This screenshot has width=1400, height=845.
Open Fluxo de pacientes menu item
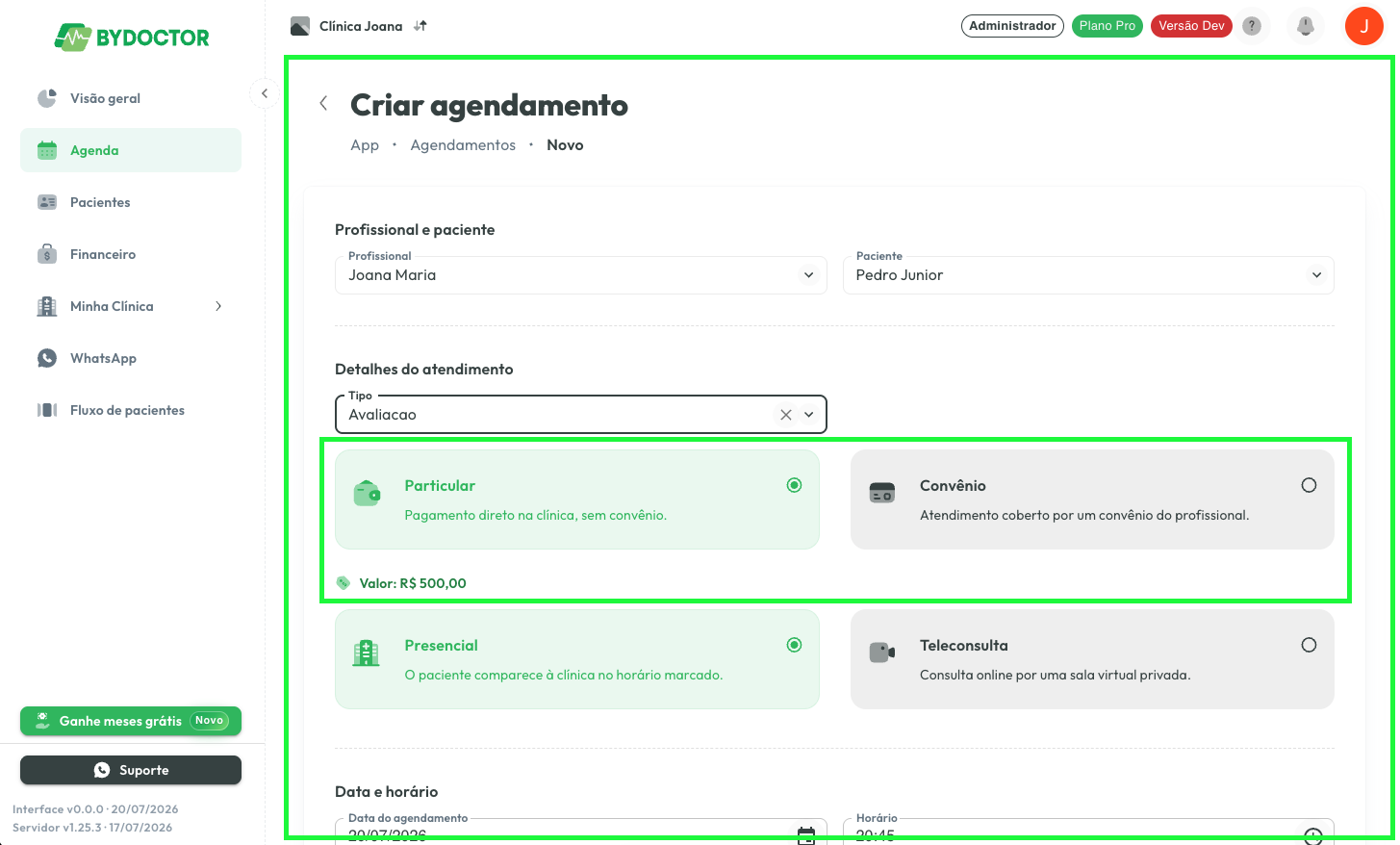(131, 410)
